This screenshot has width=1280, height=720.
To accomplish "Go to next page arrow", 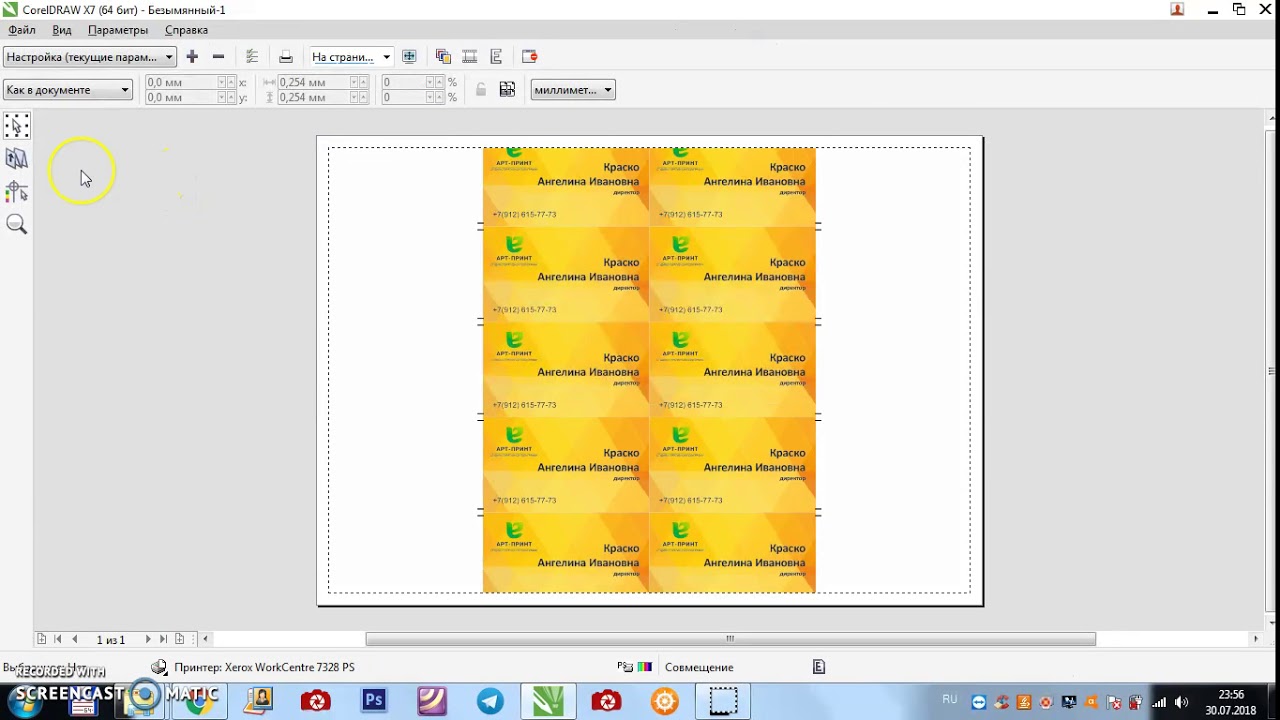I will 148,639.
